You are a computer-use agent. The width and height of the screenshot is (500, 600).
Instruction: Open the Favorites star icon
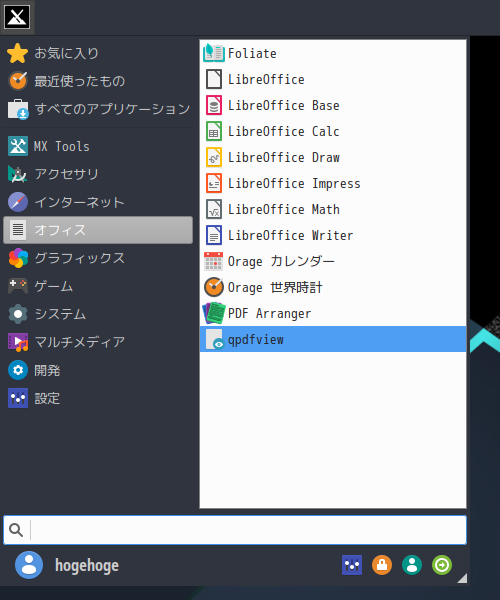18,53
